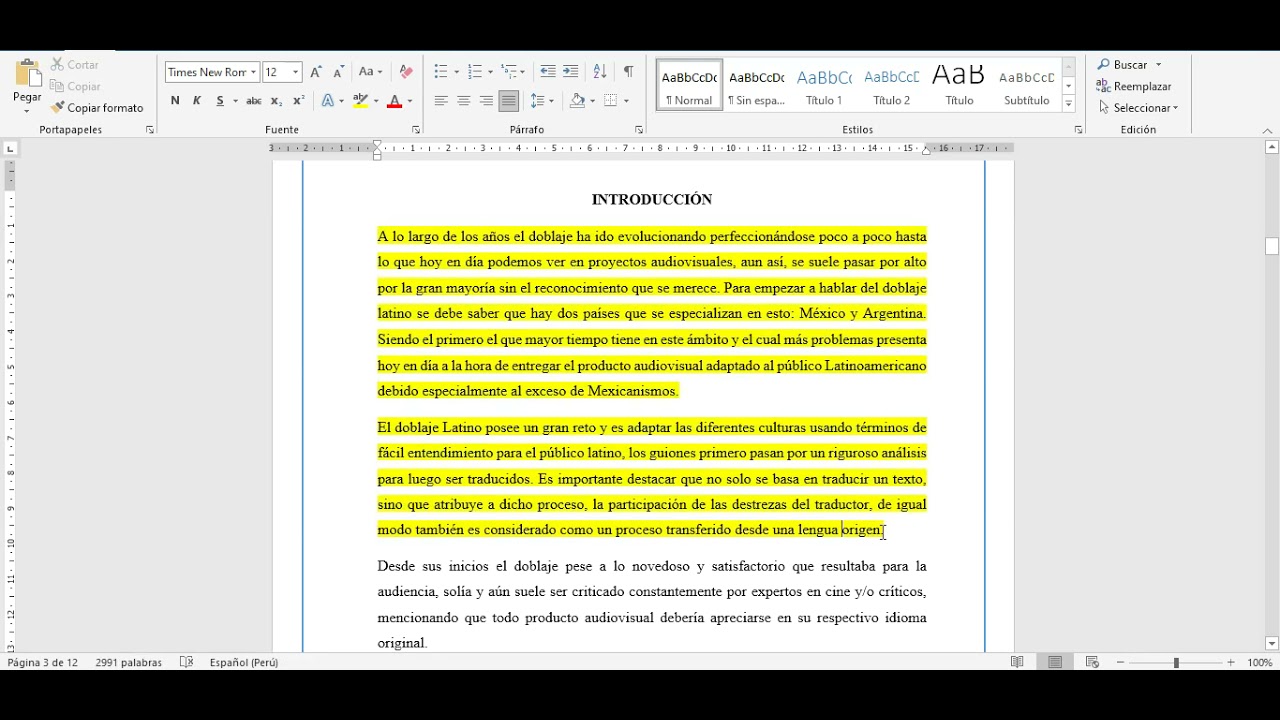Click borders icon

[611, 101]
